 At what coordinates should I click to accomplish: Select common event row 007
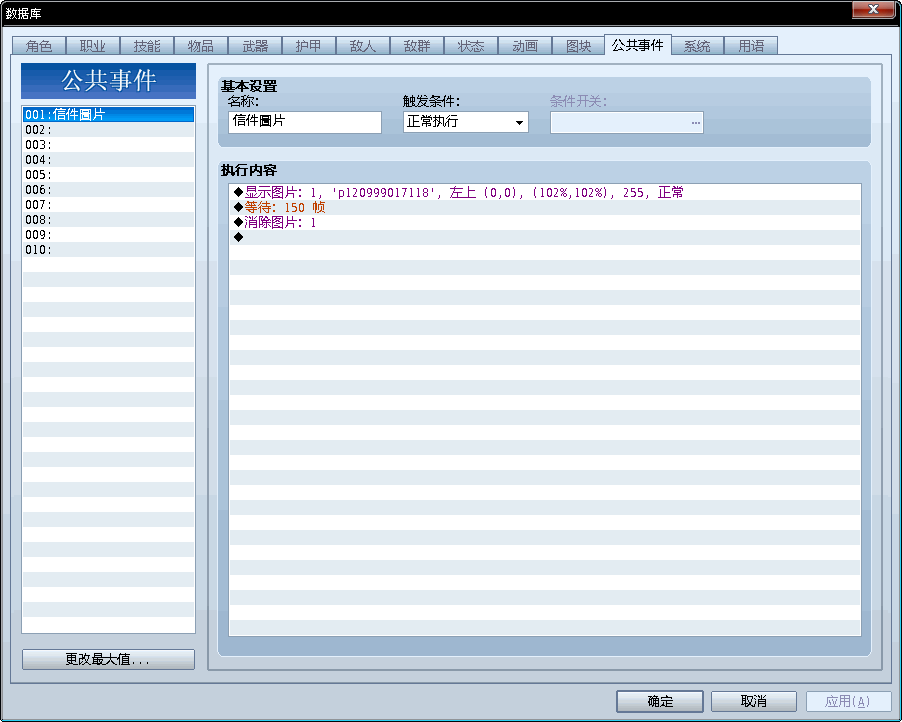pos(108,204)
